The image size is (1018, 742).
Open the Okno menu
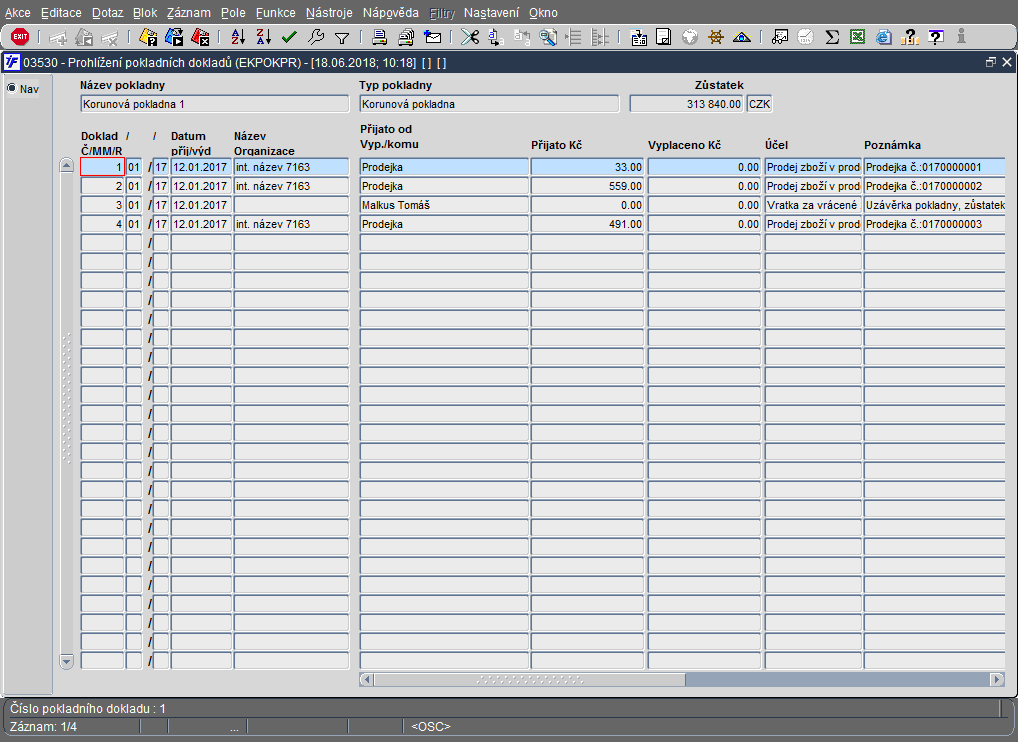[543, 12]
